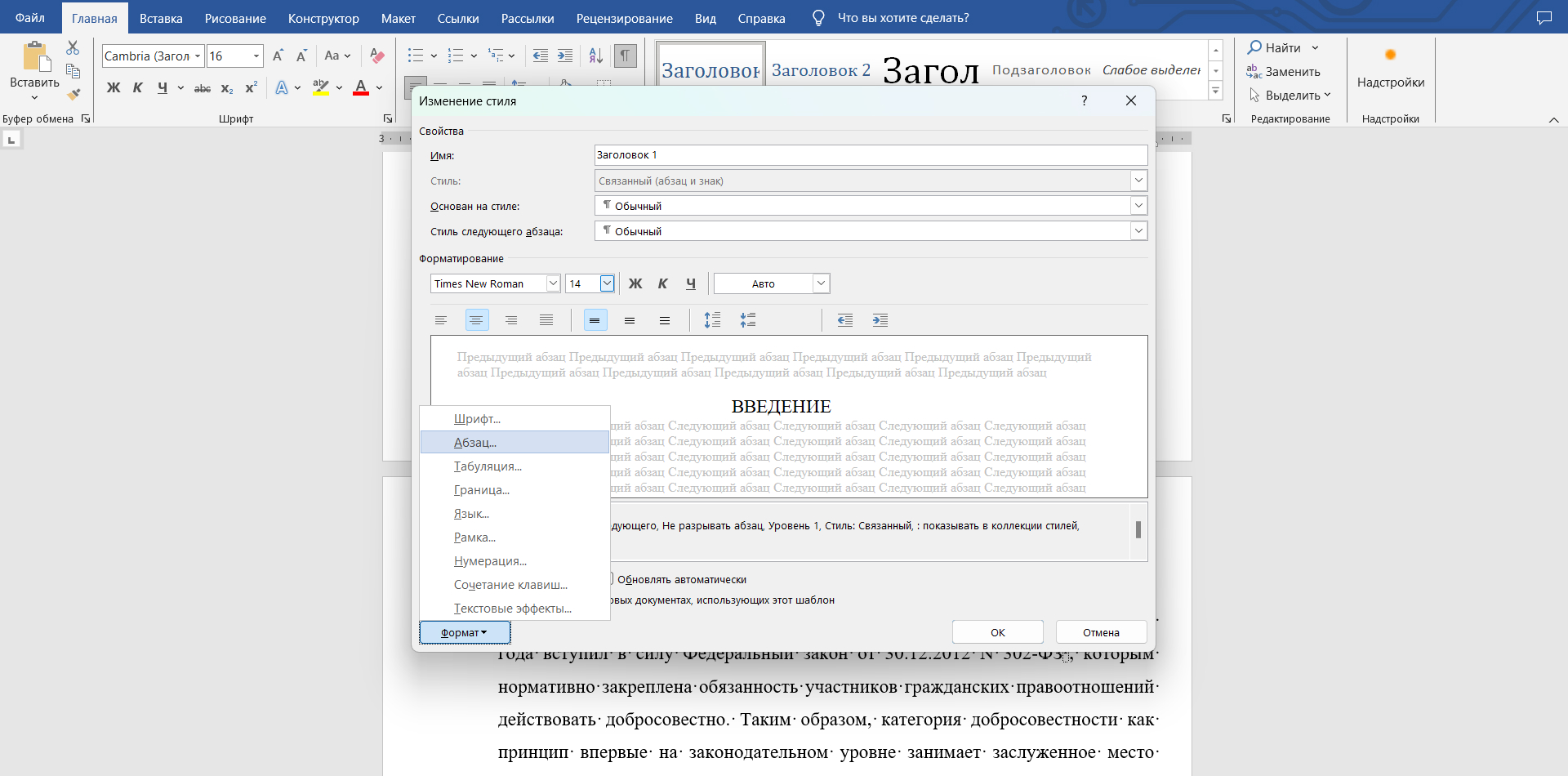This screenshot has height=776, width=1568.
Task: Open Авто font color dropdown
Action: pos(822,283)
